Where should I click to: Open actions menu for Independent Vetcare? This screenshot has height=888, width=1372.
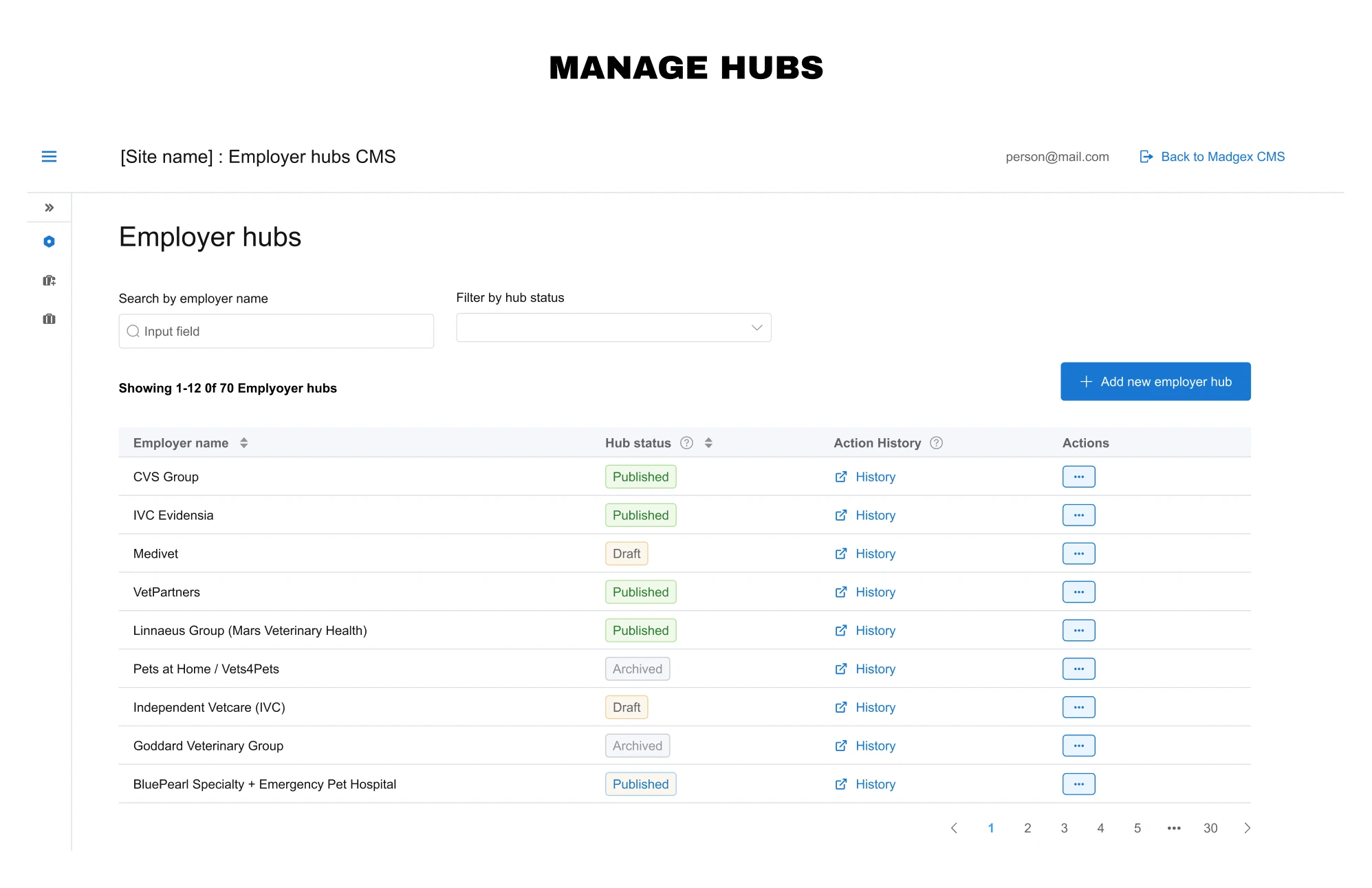(x=1078, y=707)
